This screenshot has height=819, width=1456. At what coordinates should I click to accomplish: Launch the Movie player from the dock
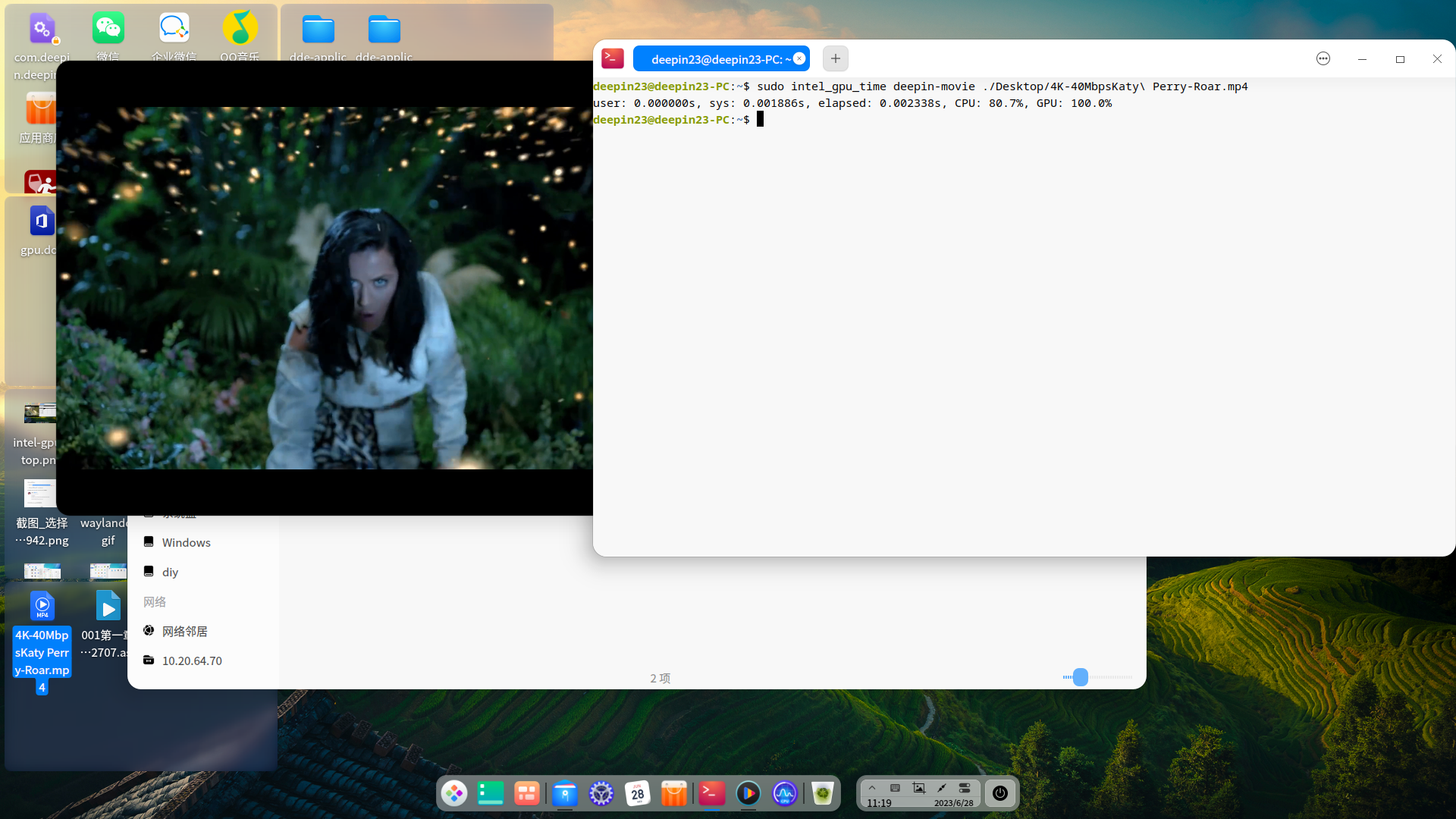(x=748, y=793)
